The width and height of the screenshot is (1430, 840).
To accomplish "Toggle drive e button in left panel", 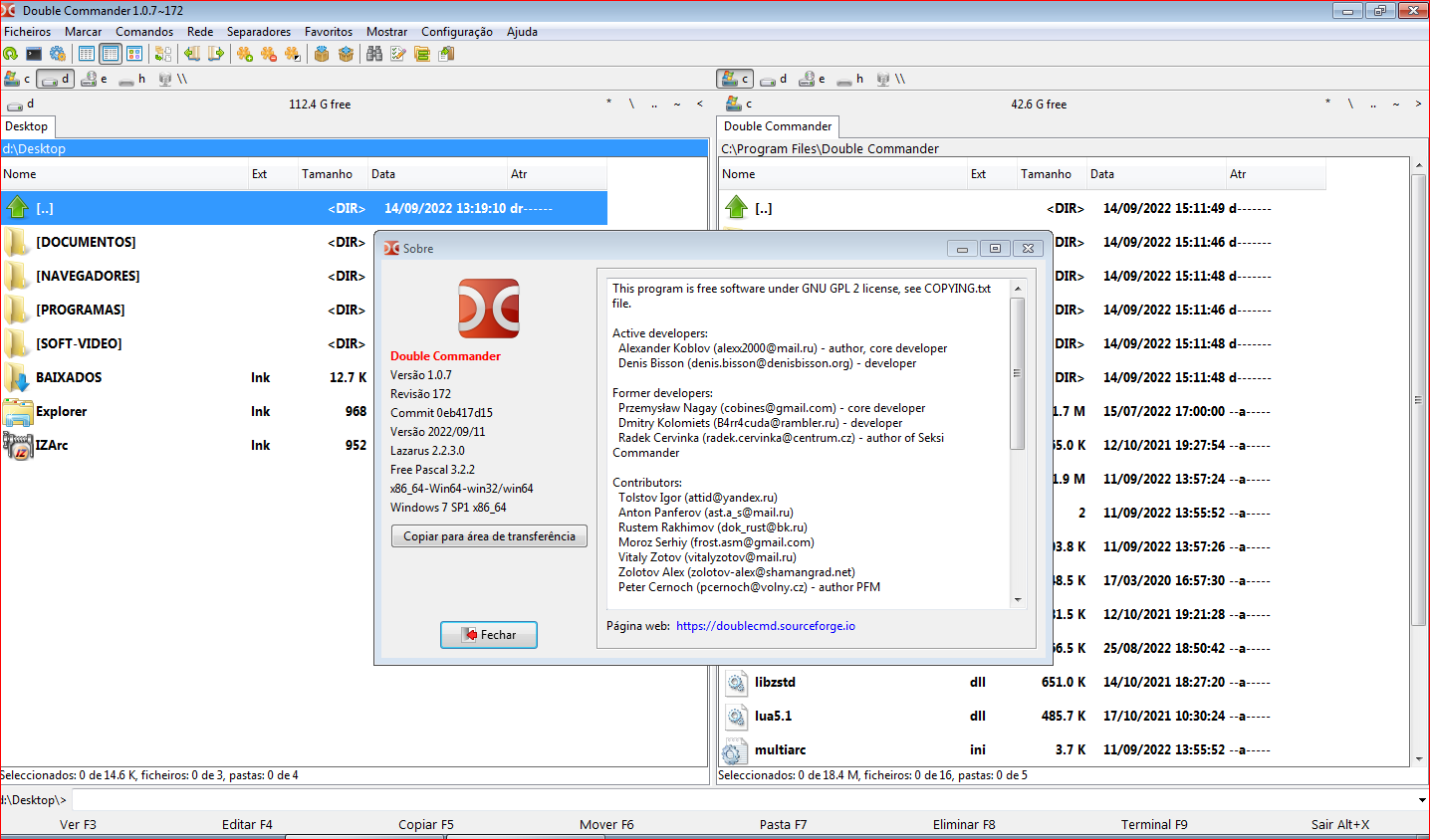I will click(95, 79).
